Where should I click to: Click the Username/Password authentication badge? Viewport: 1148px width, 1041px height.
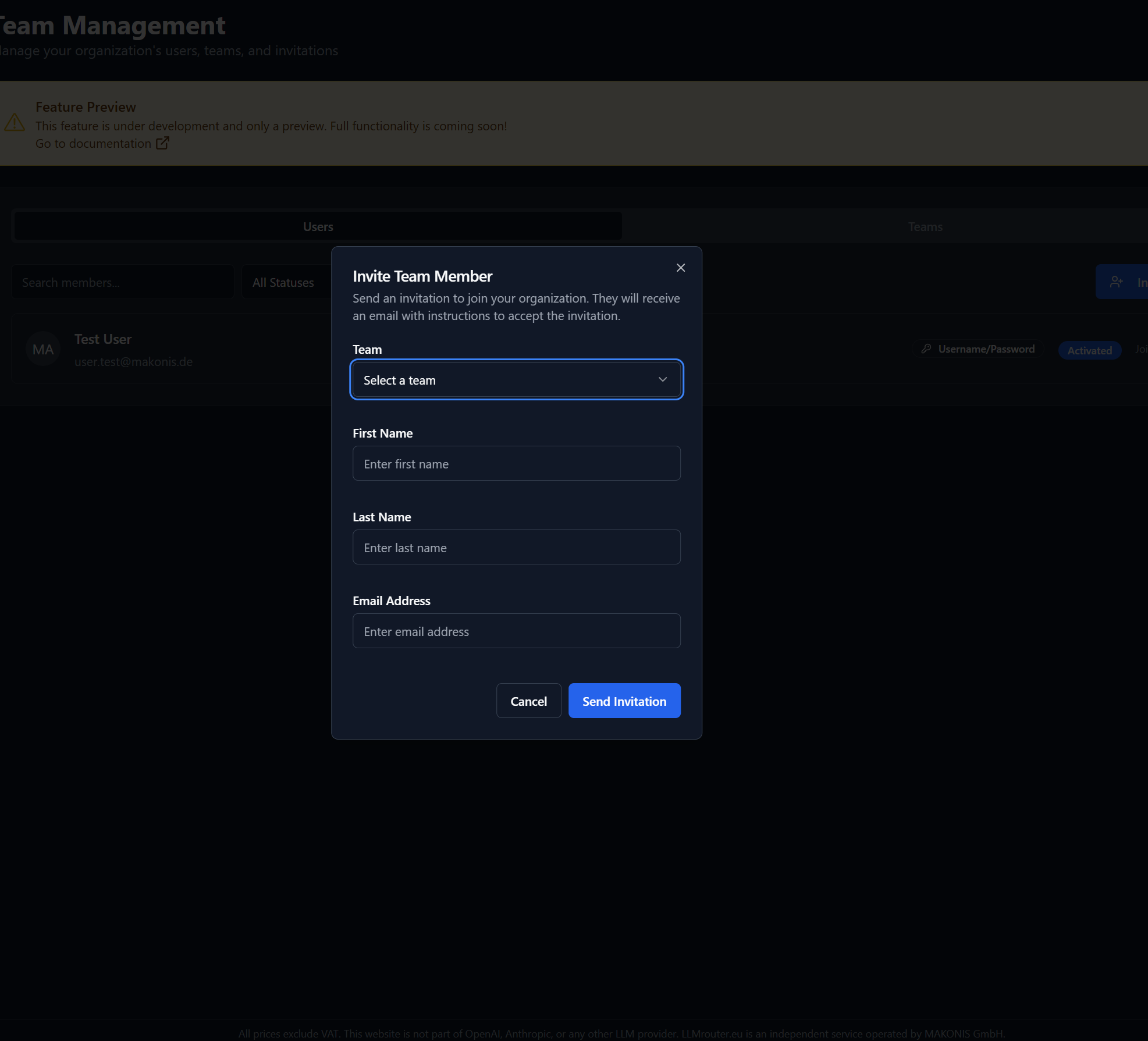[977, 349]
